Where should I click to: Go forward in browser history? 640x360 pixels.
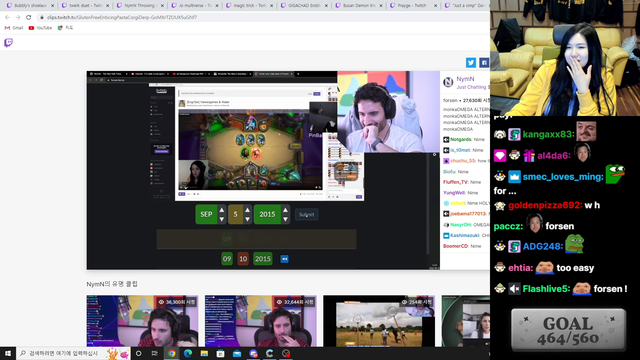pyautogui.click(x=18, y=17)
